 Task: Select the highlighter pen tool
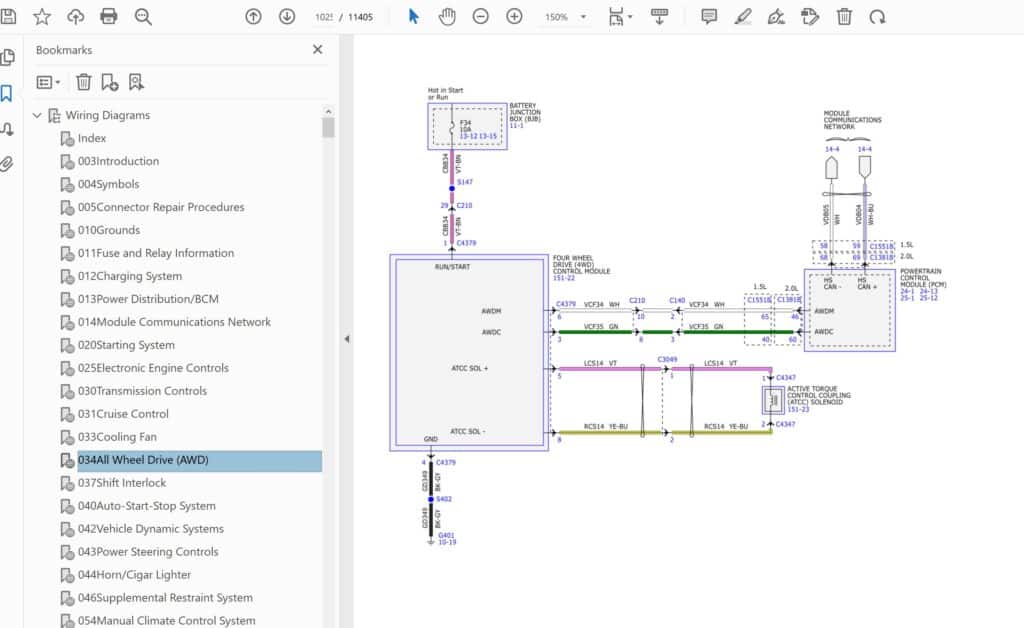742,16
